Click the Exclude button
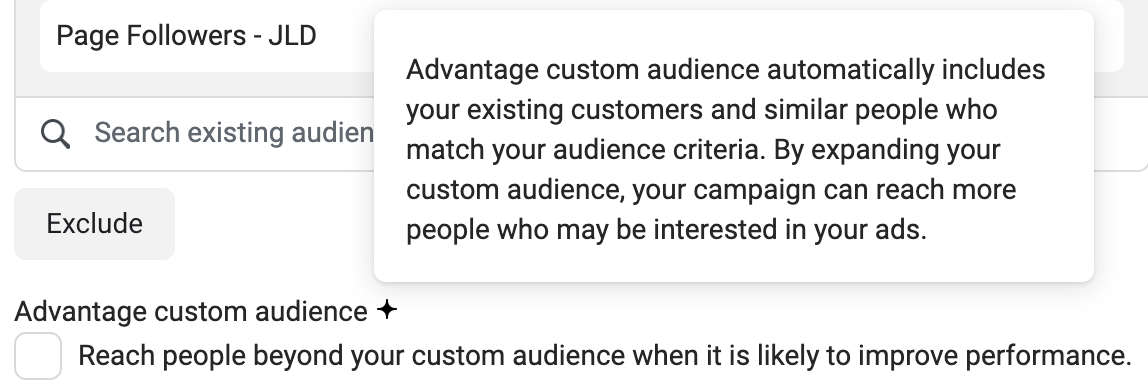This screenshot has width=1148, height=388. click(94, 224)
